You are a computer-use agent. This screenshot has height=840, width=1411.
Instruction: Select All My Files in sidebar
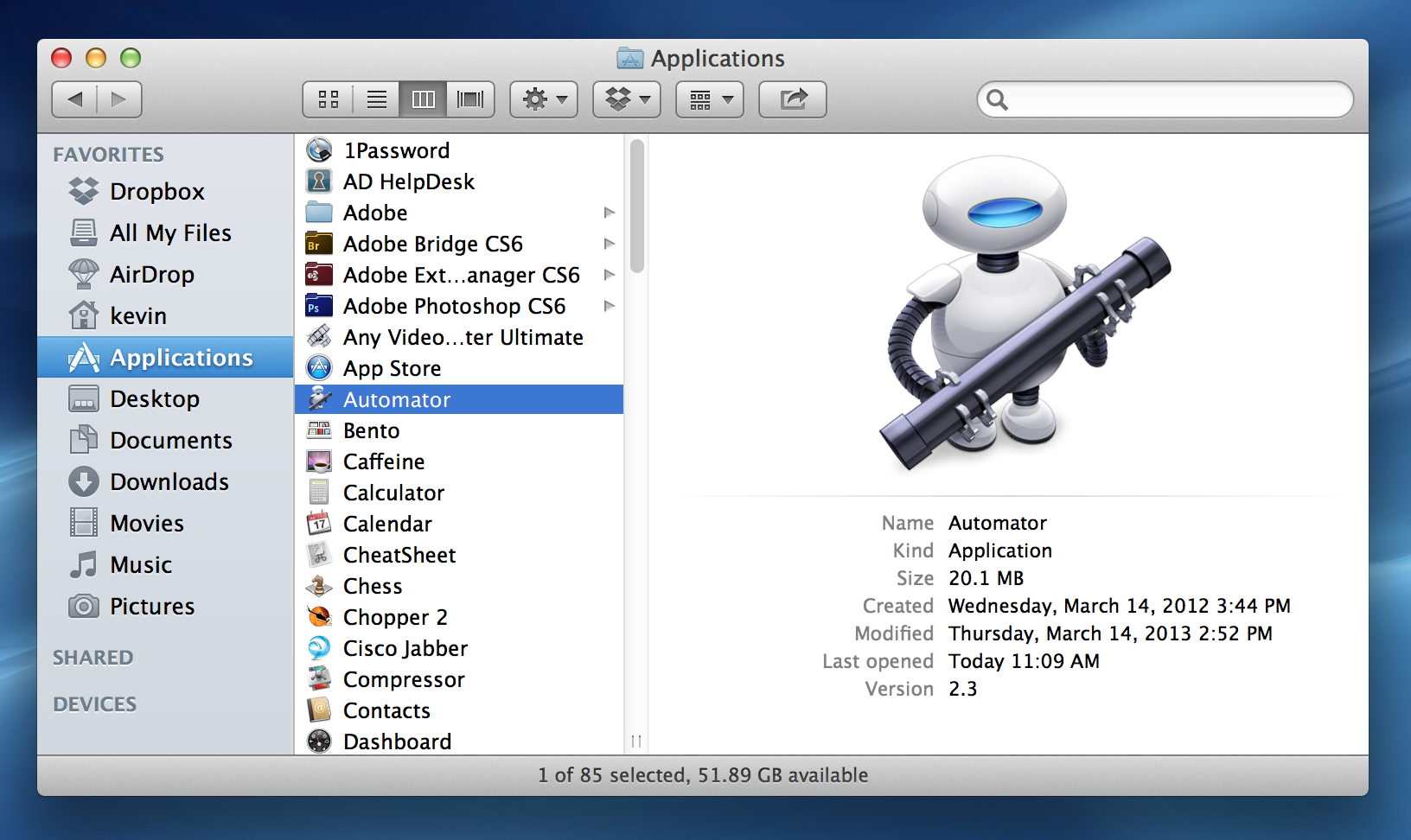(x=165, y=232)
